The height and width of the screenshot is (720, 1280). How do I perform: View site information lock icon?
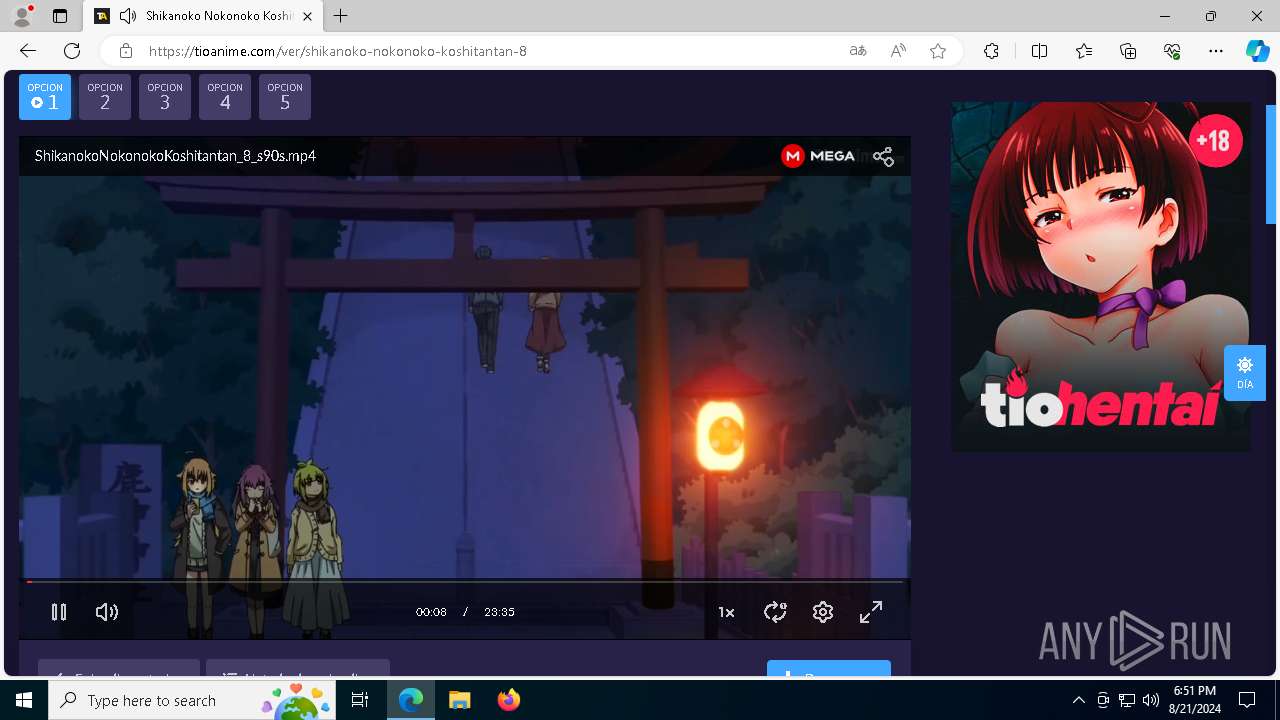[x=126, y=51]
